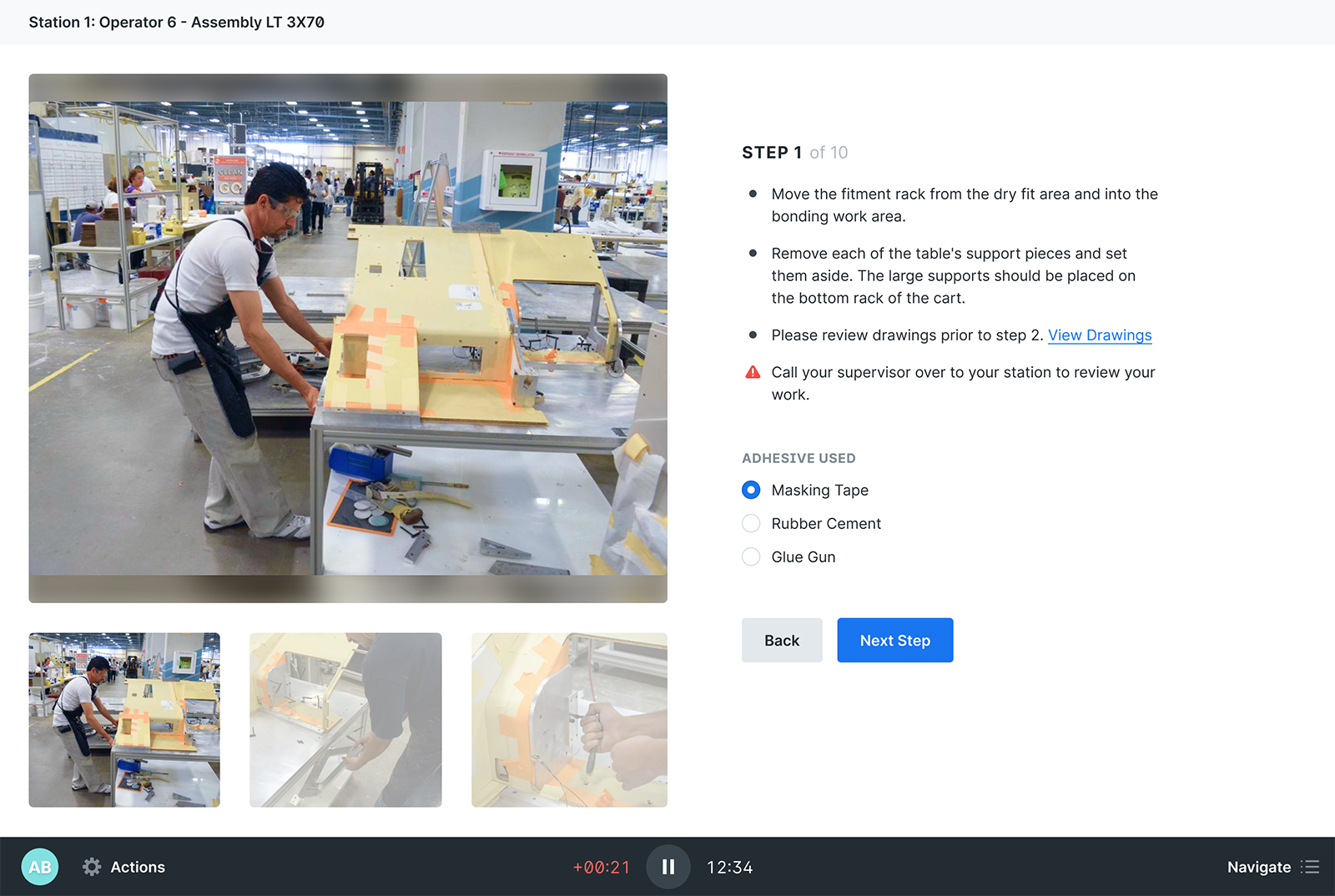Screen dimensions: 1335x896
Task: Choose Glue Gun as the adhesive used
Action: coord(751,556)
